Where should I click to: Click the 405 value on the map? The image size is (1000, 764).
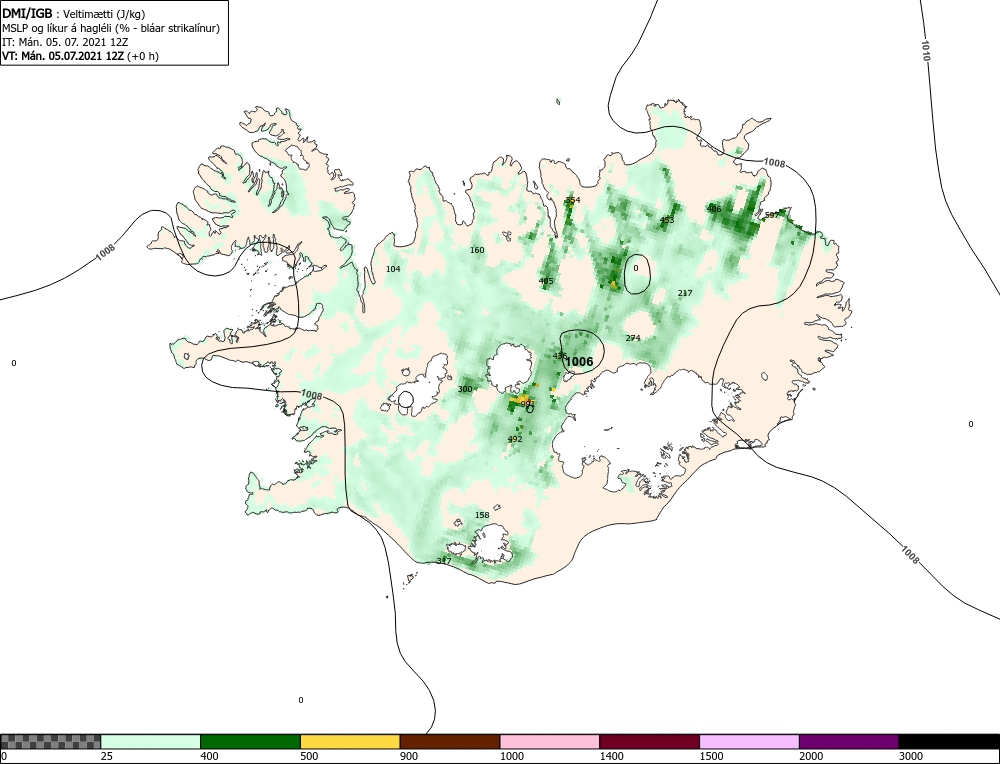pyautogui.click(x=546, y=281)
